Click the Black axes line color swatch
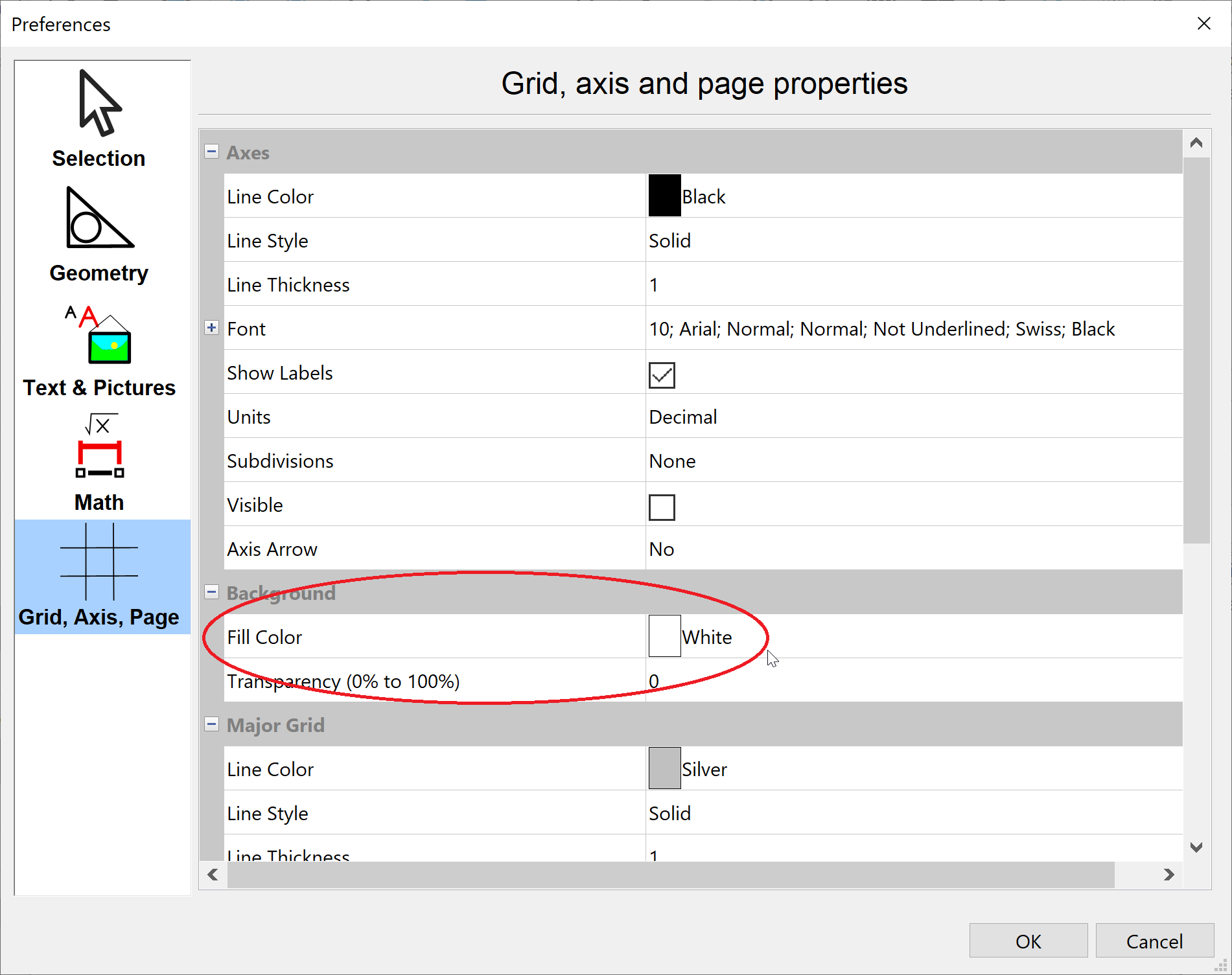 664,196
